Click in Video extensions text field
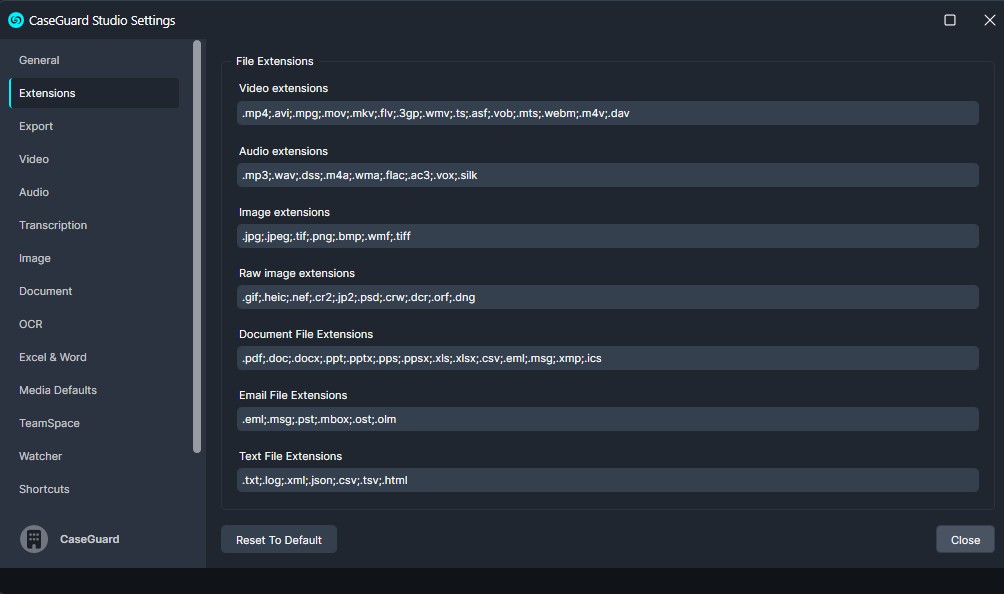 (608, 113)
